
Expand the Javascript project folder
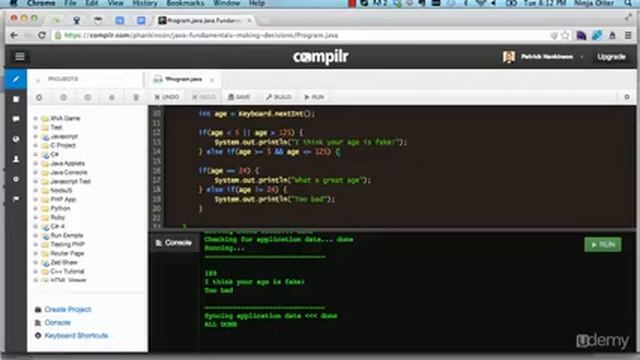[x=35, y=136]
